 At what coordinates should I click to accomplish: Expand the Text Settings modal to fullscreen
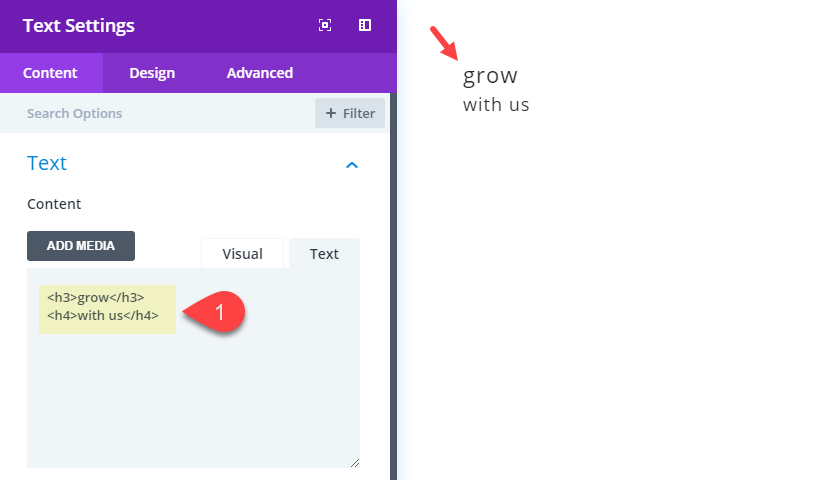point(325,26)
